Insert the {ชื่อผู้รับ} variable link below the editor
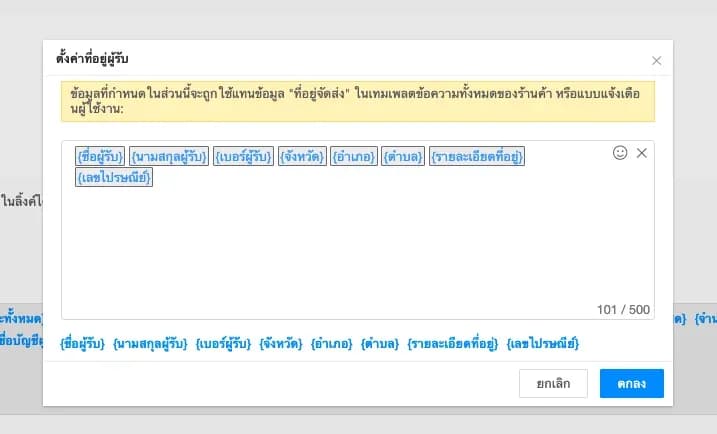 (82, 343)
